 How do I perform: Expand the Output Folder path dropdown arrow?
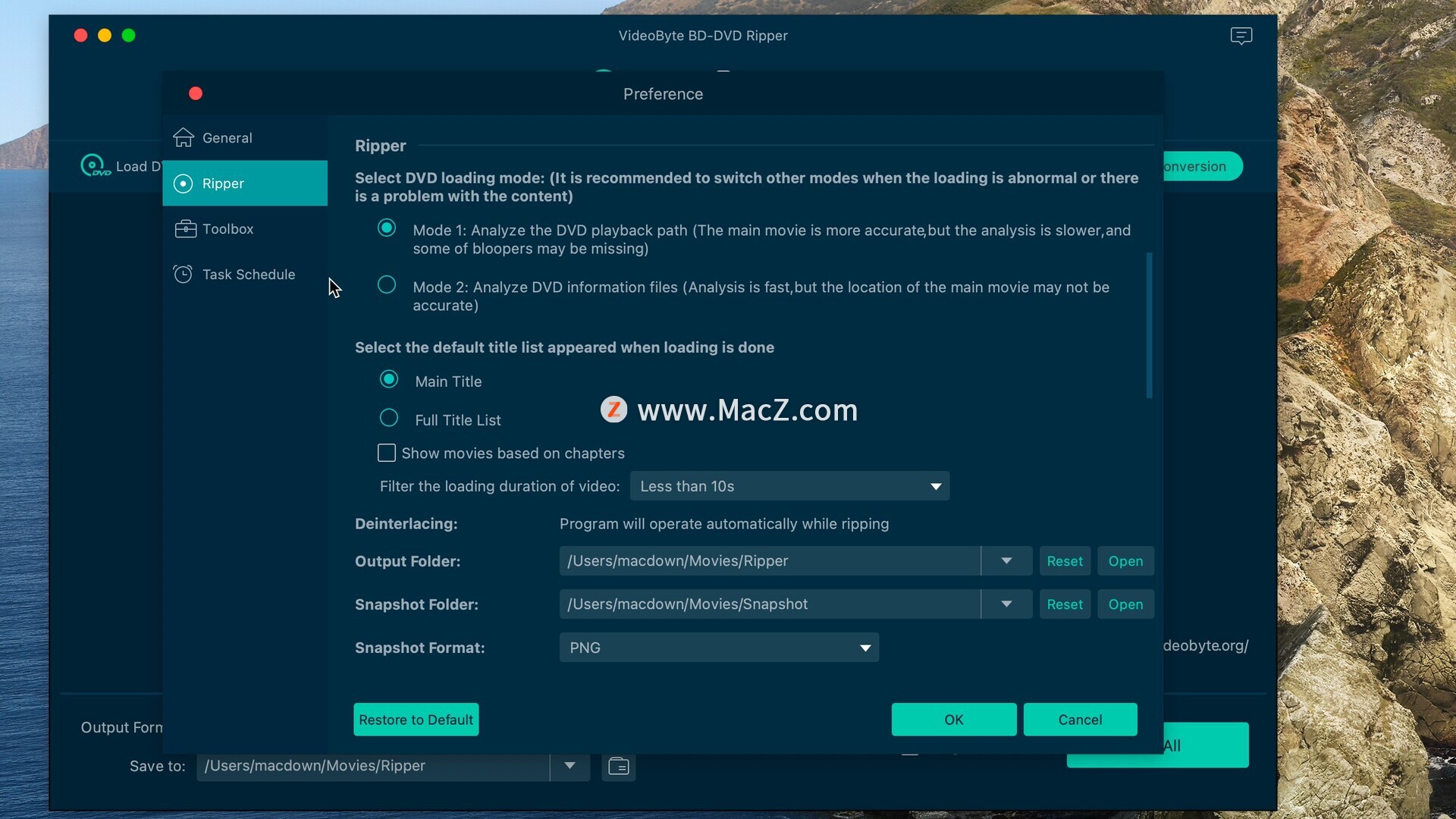point(1006,561)
